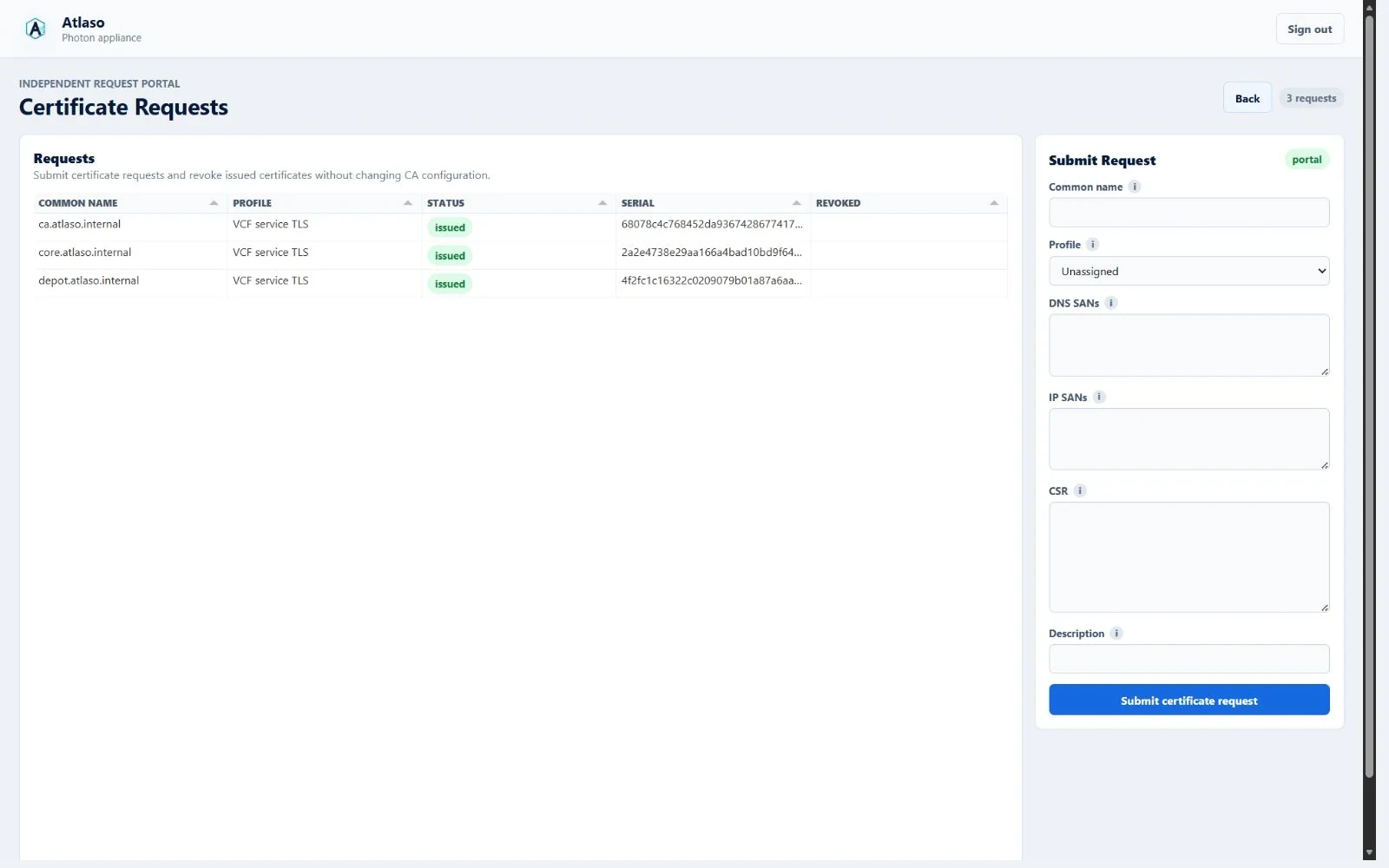The image size is (1389, 868).
Task: Click VCF service TLS in ca.atlaso.internal row
Action: (x=270, y=224)
